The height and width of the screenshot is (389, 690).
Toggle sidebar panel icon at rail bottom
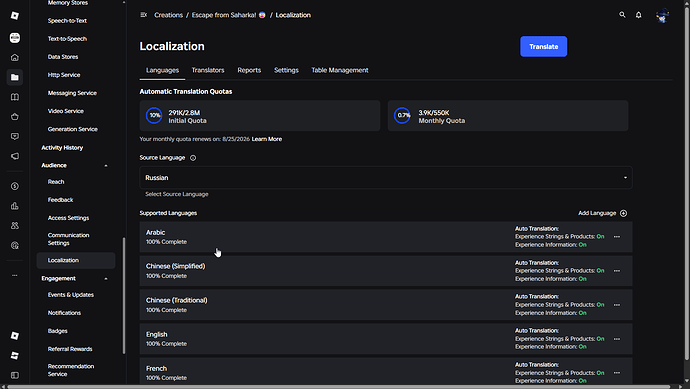15,375
